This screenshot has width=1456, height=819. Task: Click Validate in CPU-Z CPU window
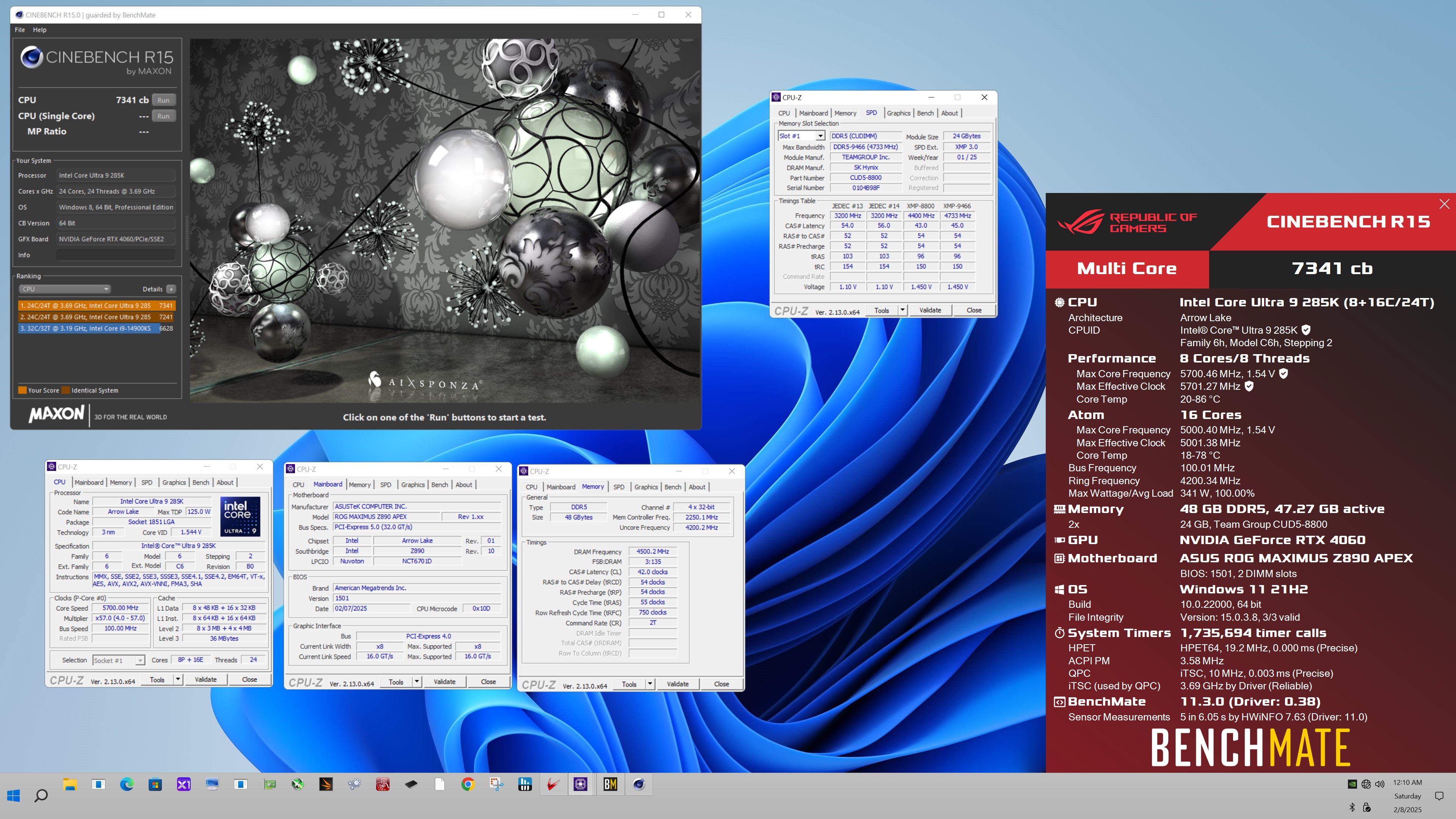[206, 679]
